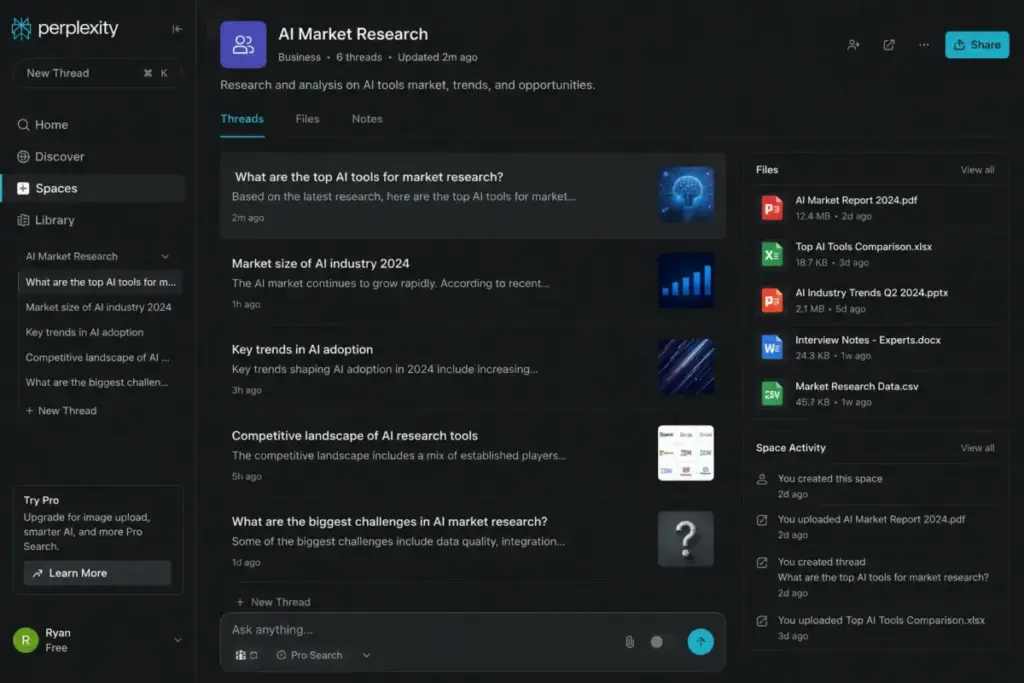Submit query with the teal arrow button
1024x683 pixels.
coord(700,642)
